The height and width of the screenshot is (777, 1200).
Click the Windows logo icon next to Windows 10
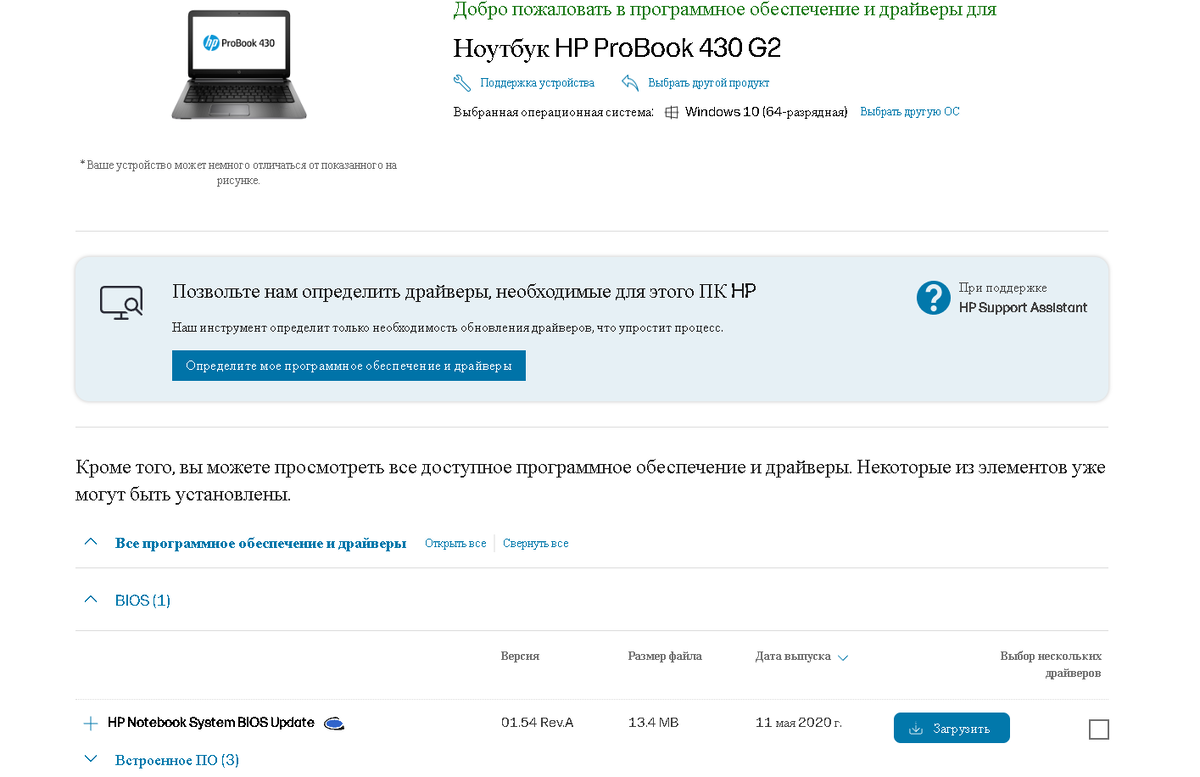click(672, 112)
